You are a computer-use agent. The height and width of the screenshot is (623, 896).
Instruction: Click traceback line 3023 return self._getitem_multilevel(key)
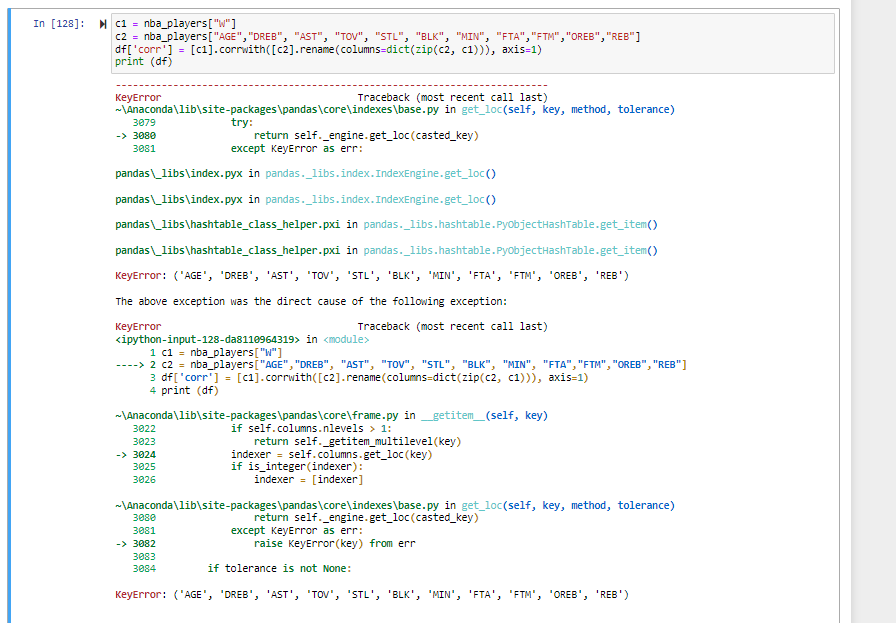click(297, 441)
